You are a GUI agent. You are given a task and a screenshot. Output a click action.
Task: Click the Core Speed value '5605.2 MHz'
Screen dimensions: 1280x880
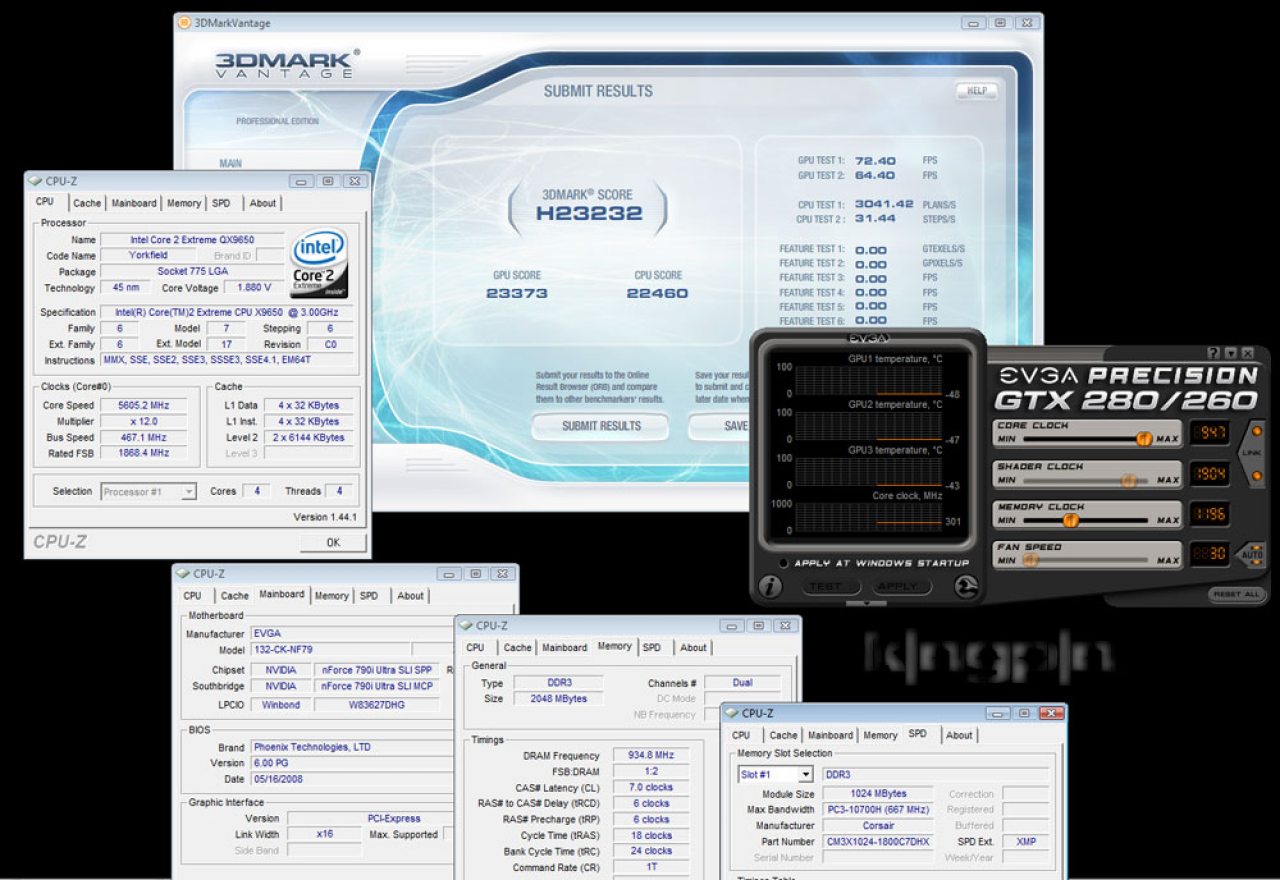point(143,405)
